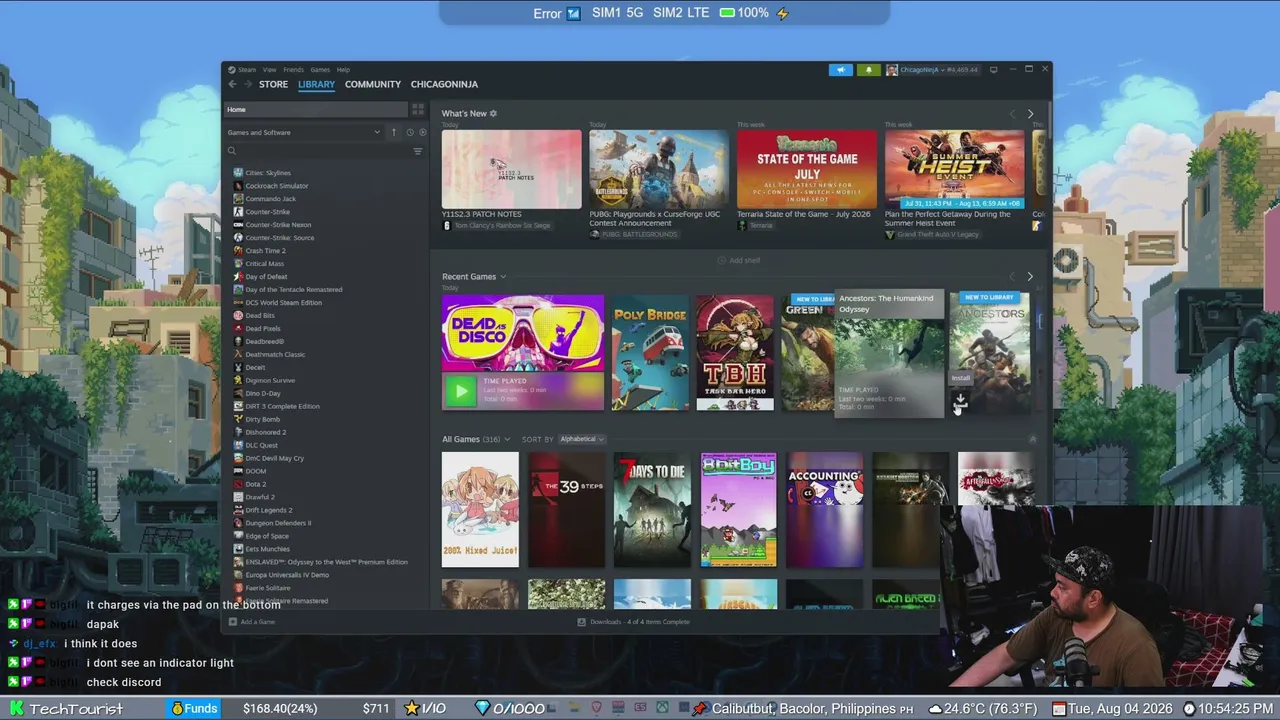
Task: Show next What's New items
Action: [1030, 114]
